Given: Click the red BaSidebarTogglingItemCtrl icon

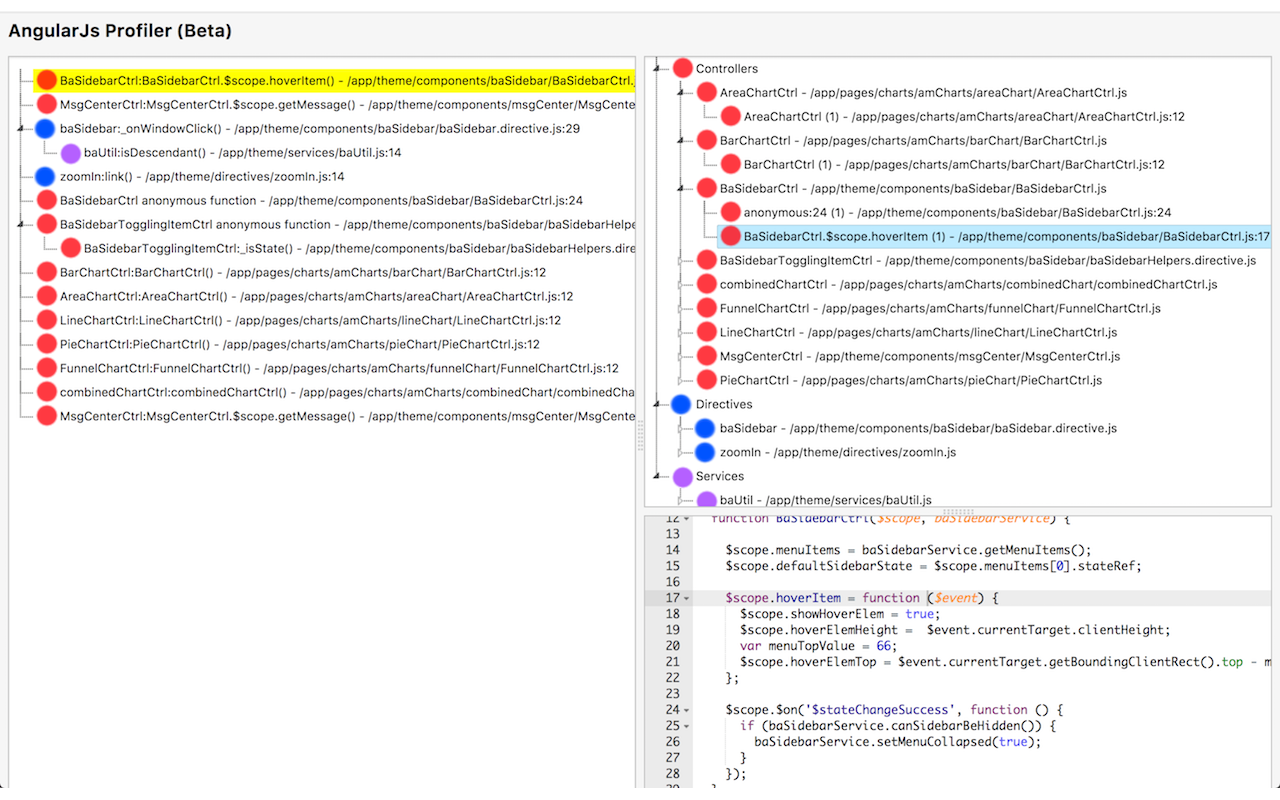Looking at the screenshot, I should tap(706, 259).
